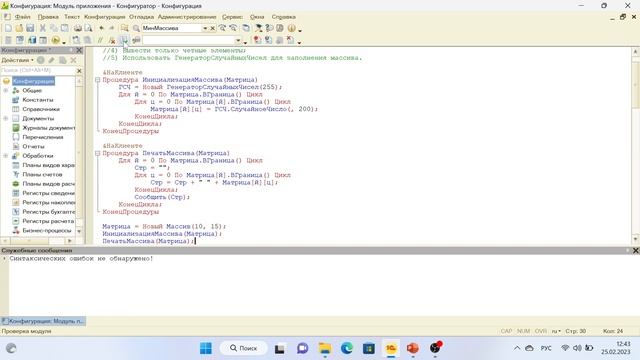Select Перечисления in the configuration tree

point(42,137)
